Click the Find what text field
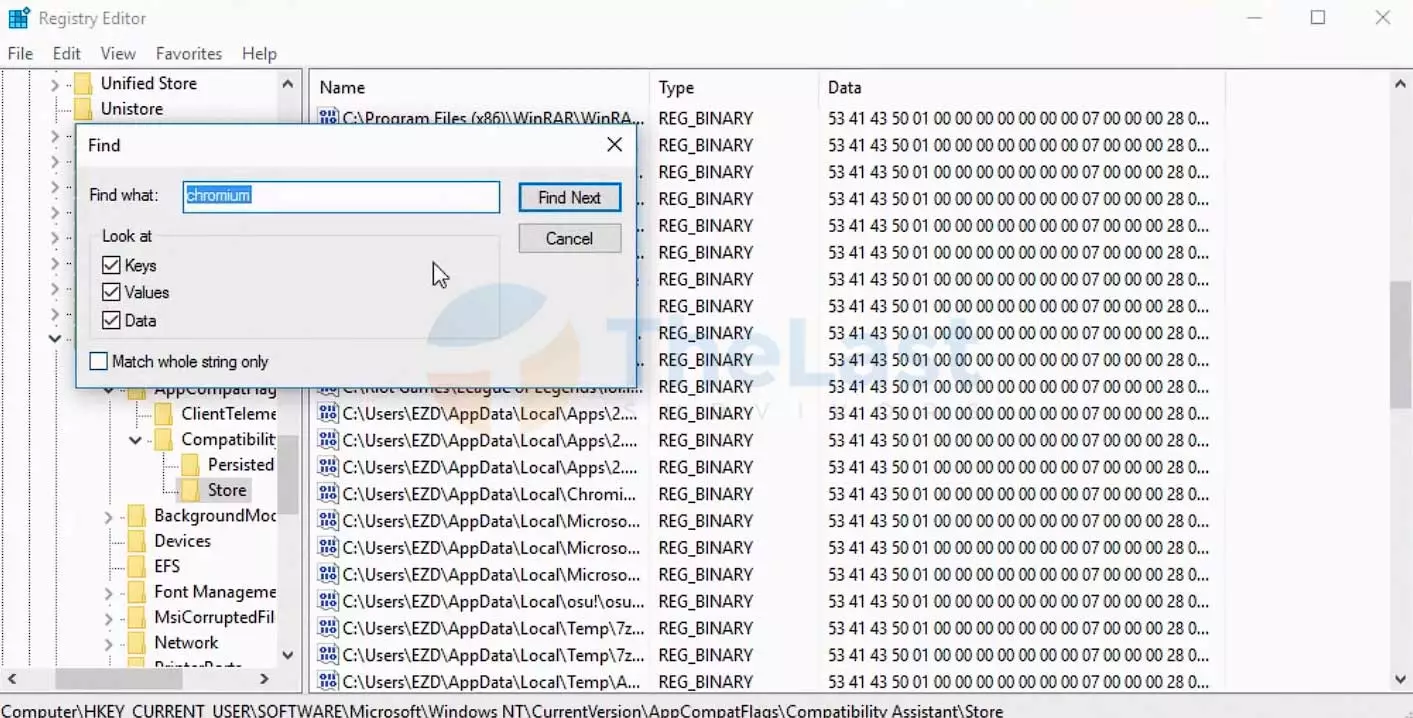 [x=341, y=196]
